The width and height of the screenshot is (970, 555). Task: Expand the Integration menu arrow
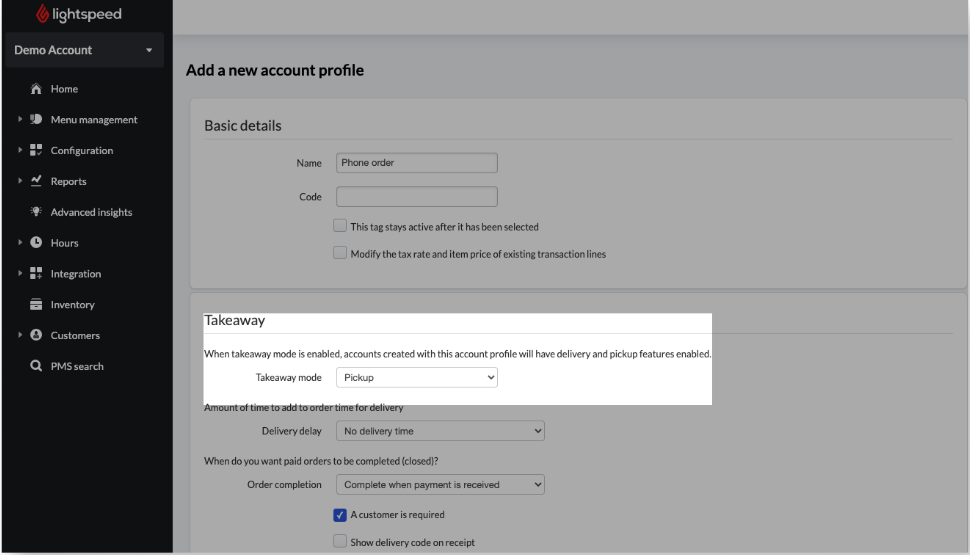(x=20, y=274)
